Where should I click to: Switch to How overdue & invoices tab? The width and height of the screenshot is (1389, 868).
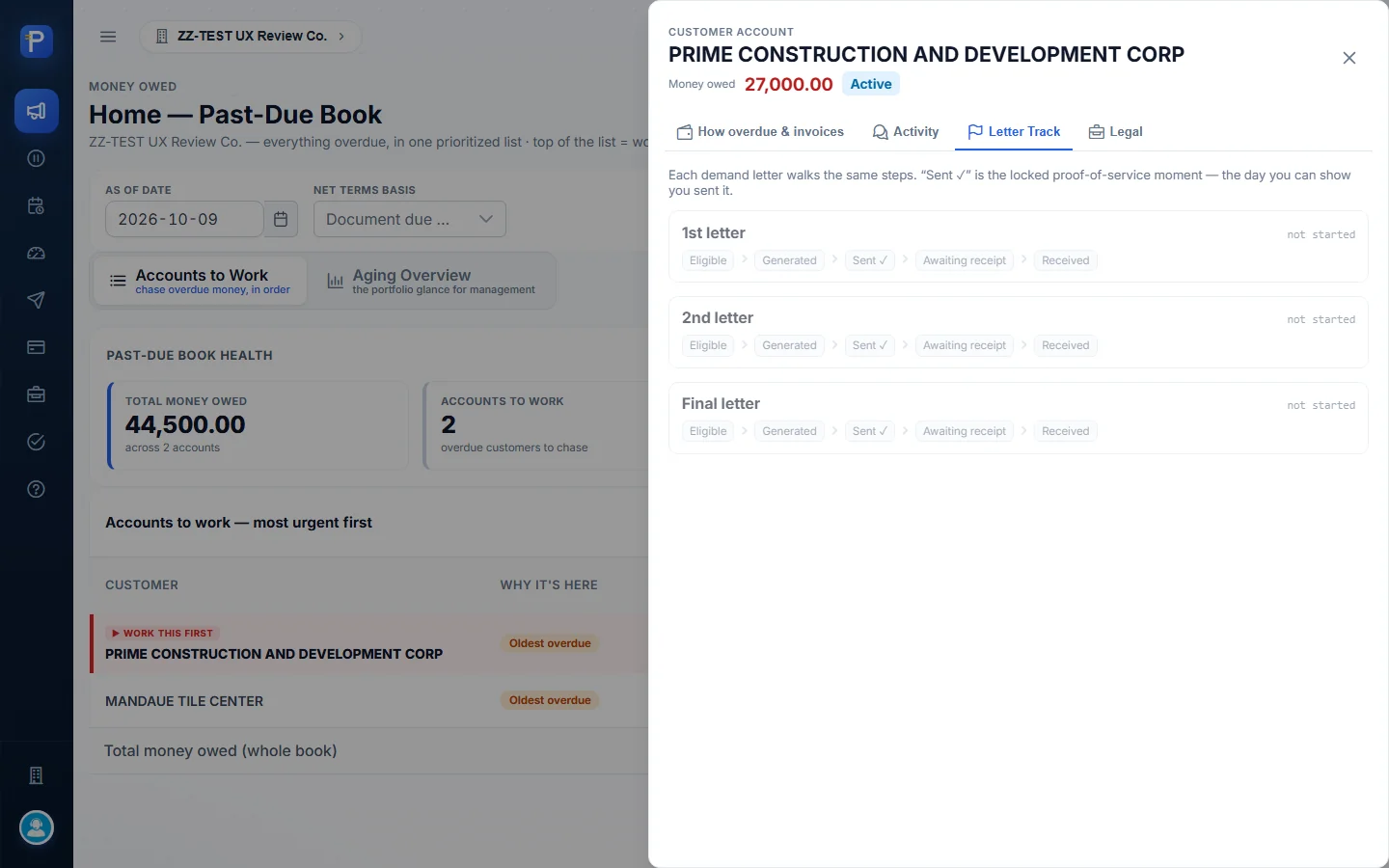point(760,132)
